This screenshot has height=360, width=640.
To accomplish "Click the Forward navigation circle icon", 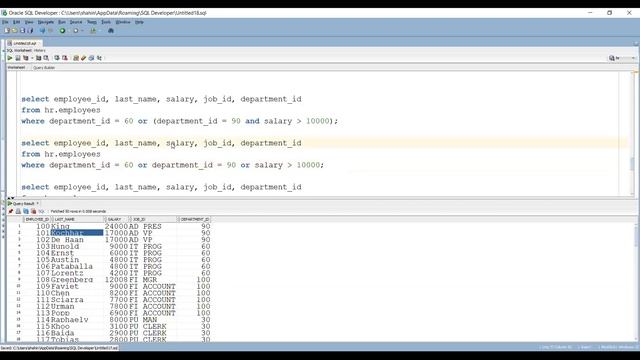I will [76, 31].
